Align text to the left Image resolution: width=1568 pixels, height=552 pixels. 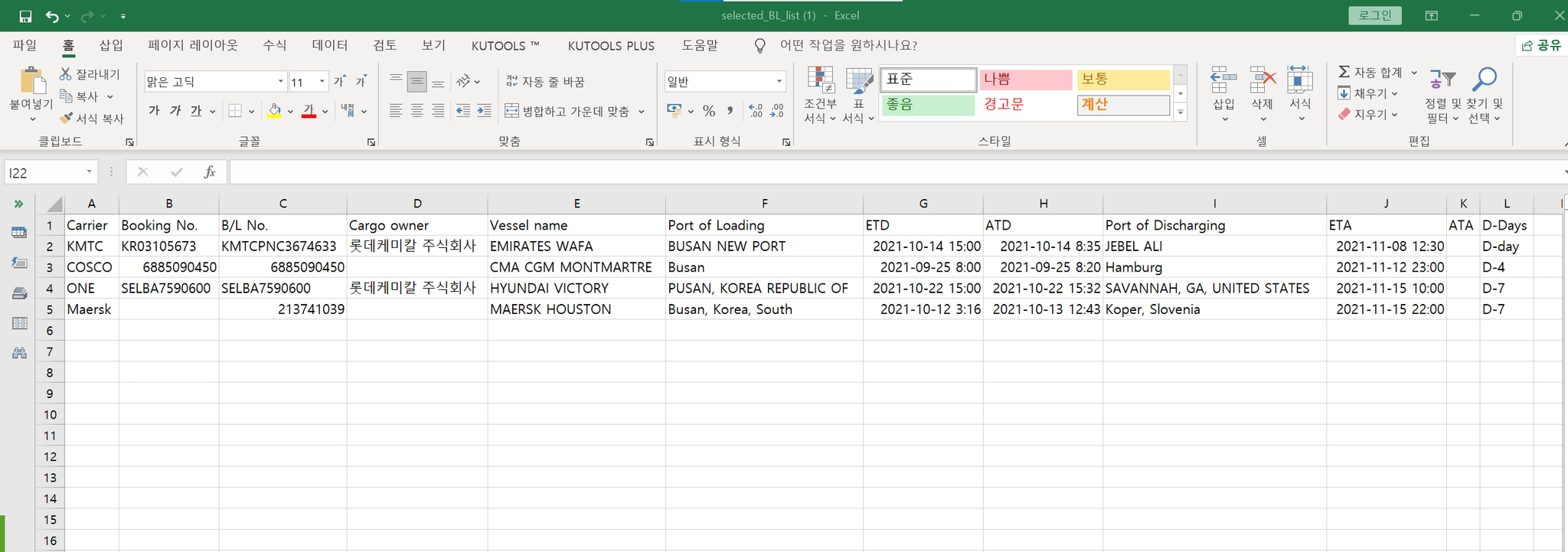[396, 111]
